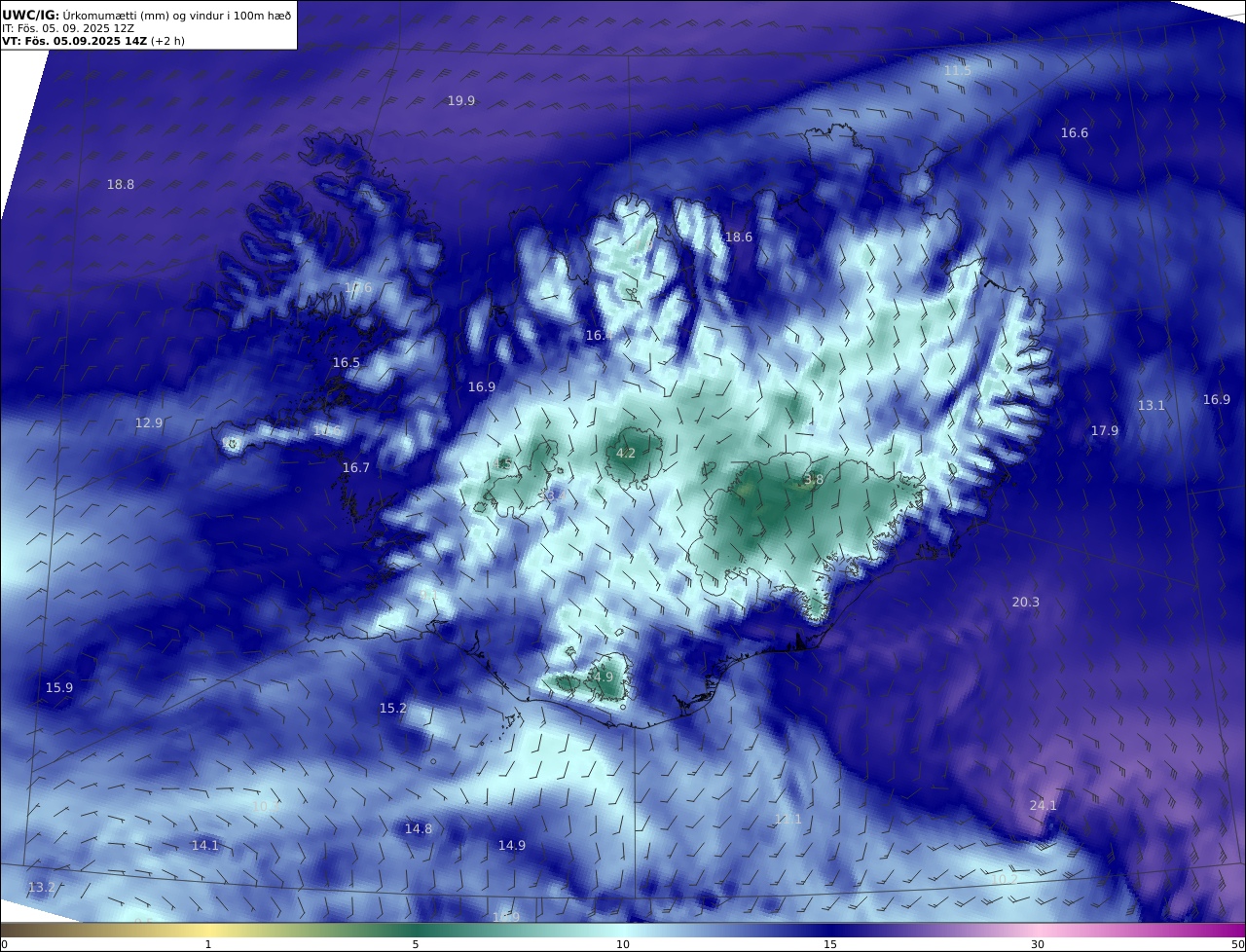Select the 24.1 value on the map

[x=1044, y=805]
